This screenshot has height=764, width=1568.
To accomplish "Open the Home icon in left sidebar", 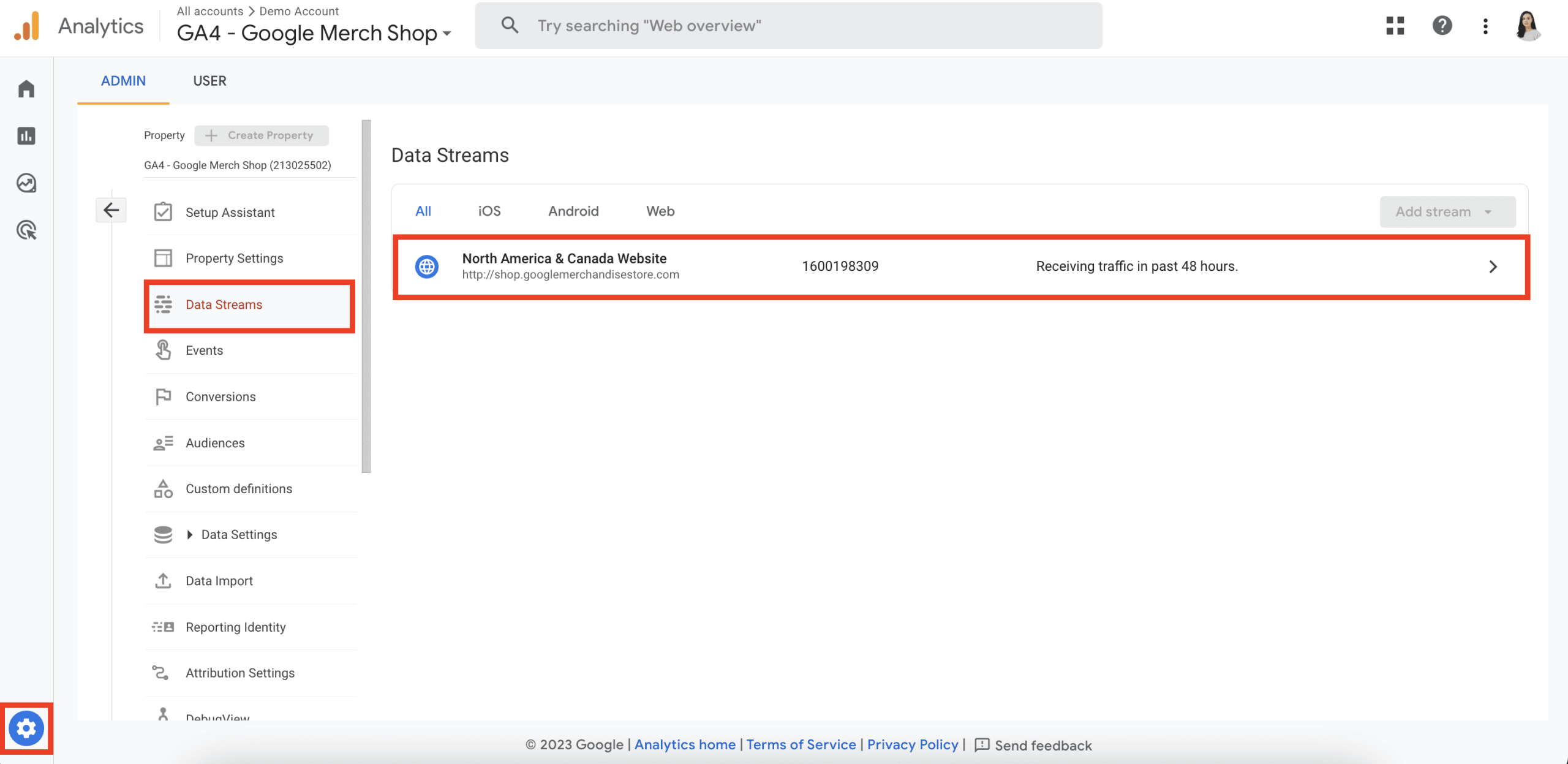I will [x=26, y=89].
